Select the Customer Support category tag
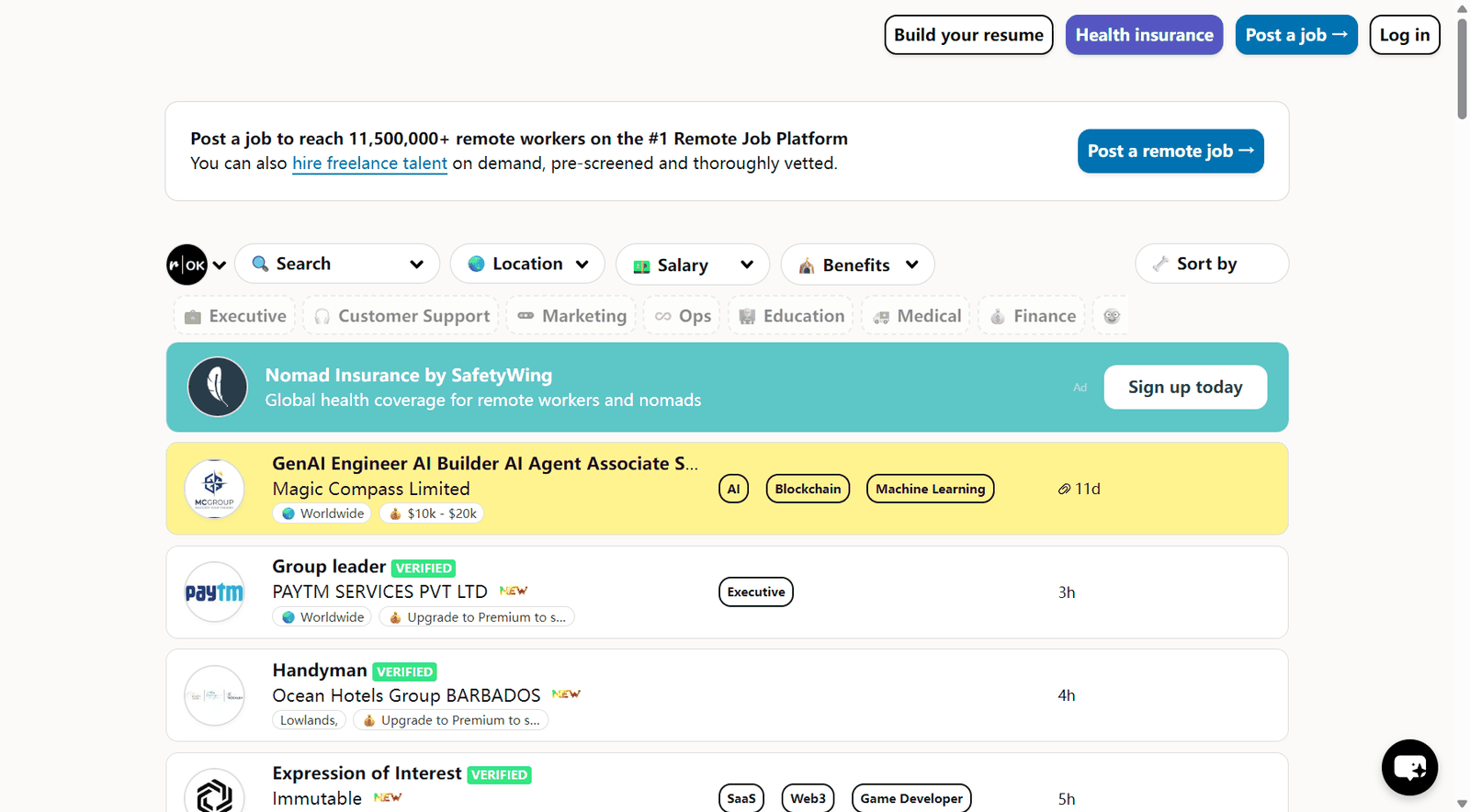The image size is (1470, 812). point(401,316)
